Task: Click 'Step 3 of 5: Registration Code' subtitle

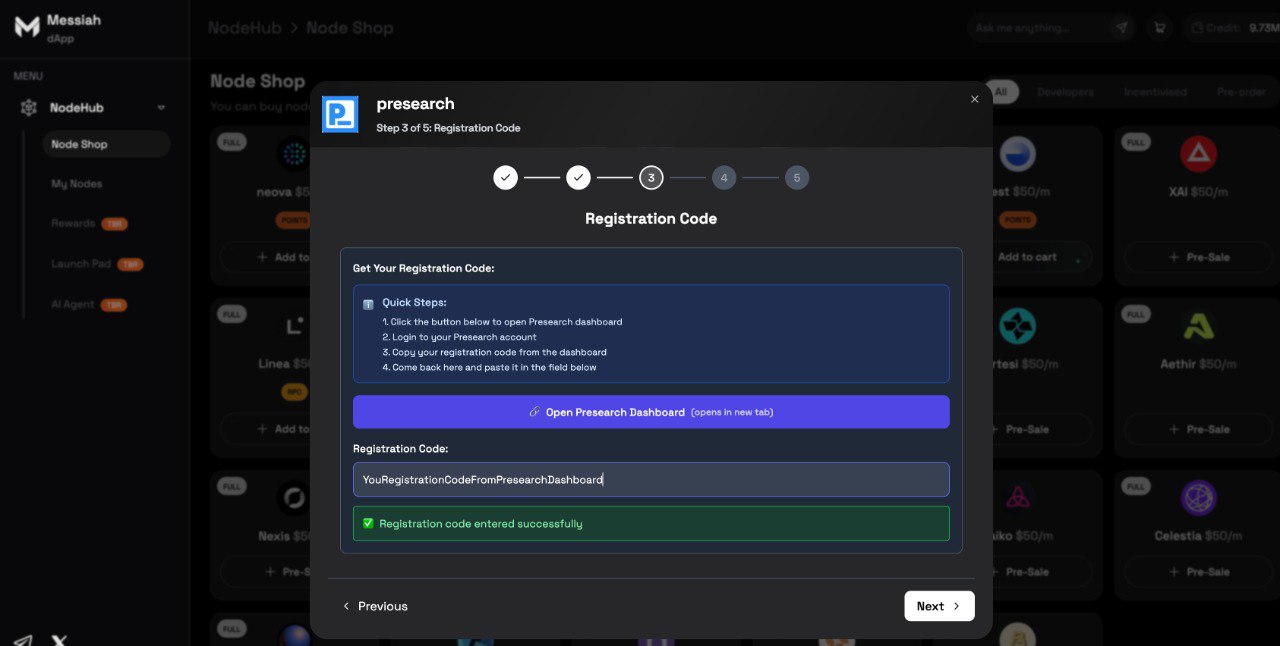Action: point(448,128)
